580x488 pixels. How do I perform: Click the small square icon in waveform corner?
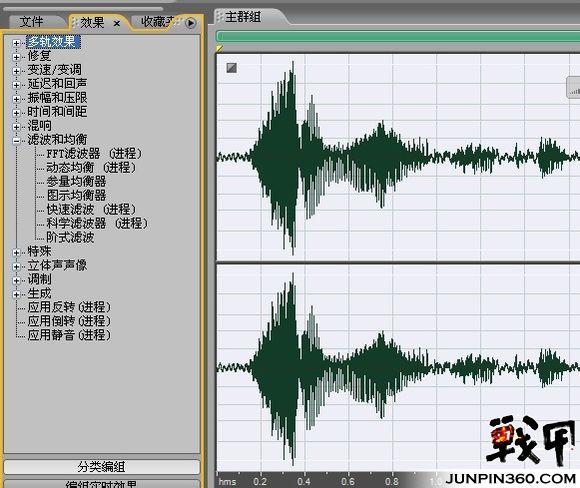[232, 68]
